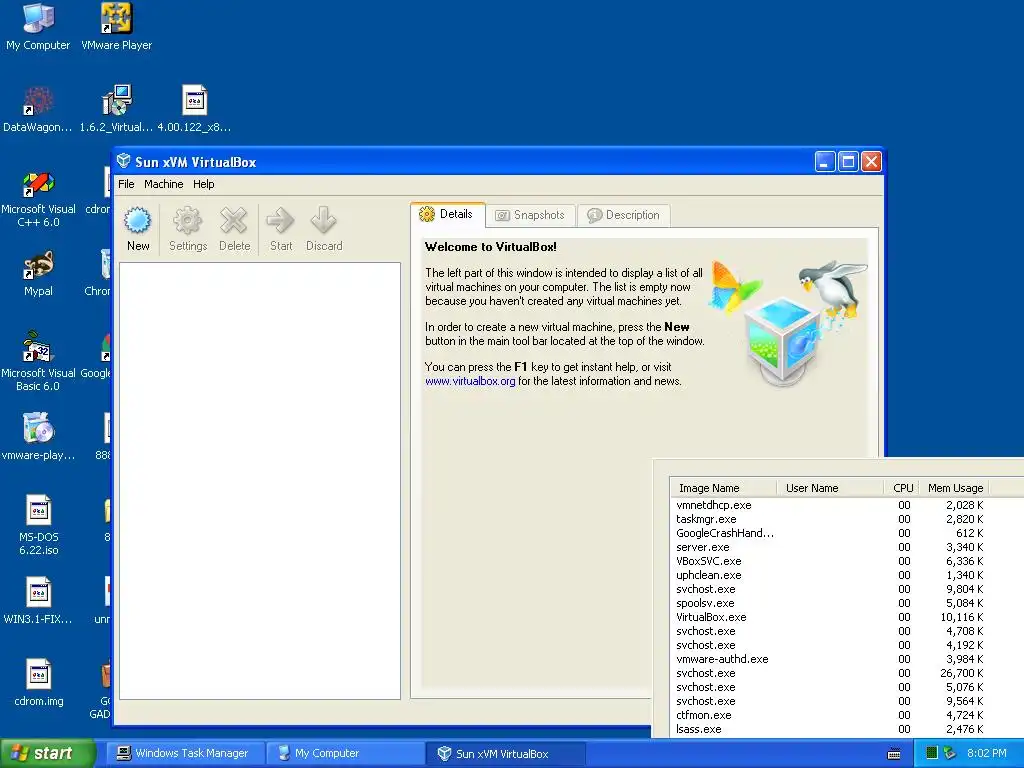Sort Task Manager by Image Name column

(x=723, y=488)
